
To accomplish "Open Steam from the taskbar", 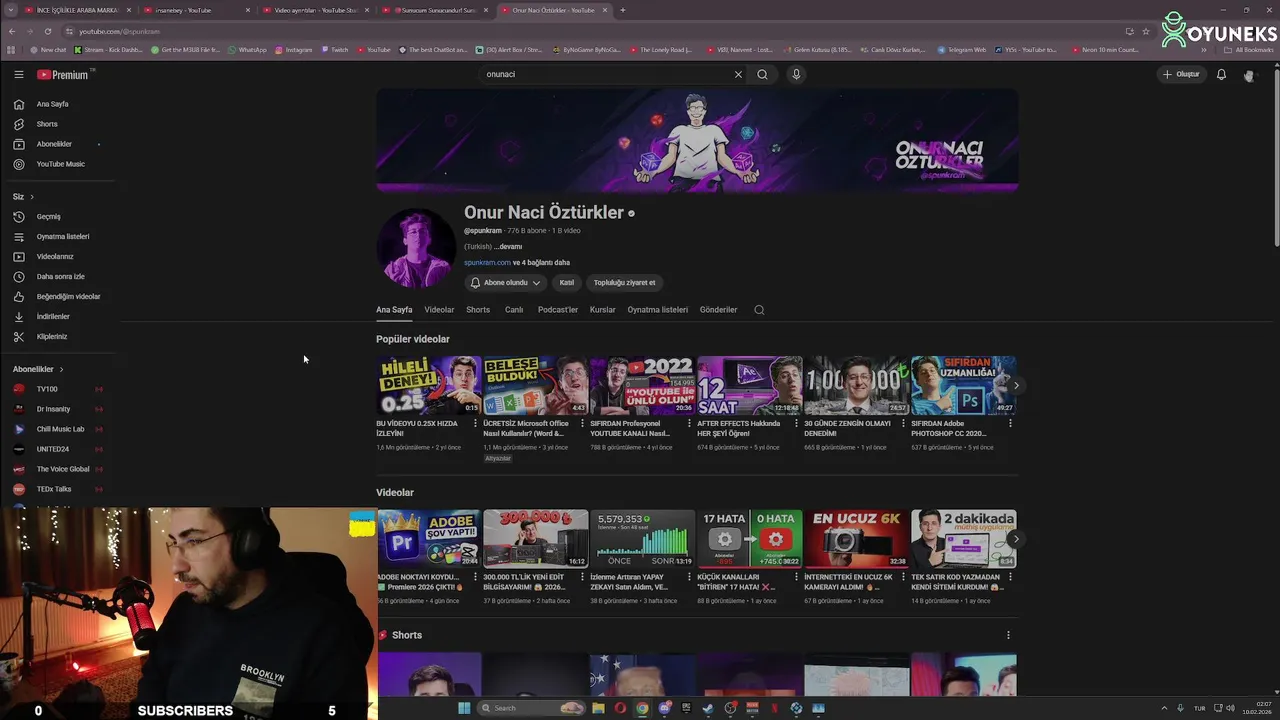I will point(708,708).
